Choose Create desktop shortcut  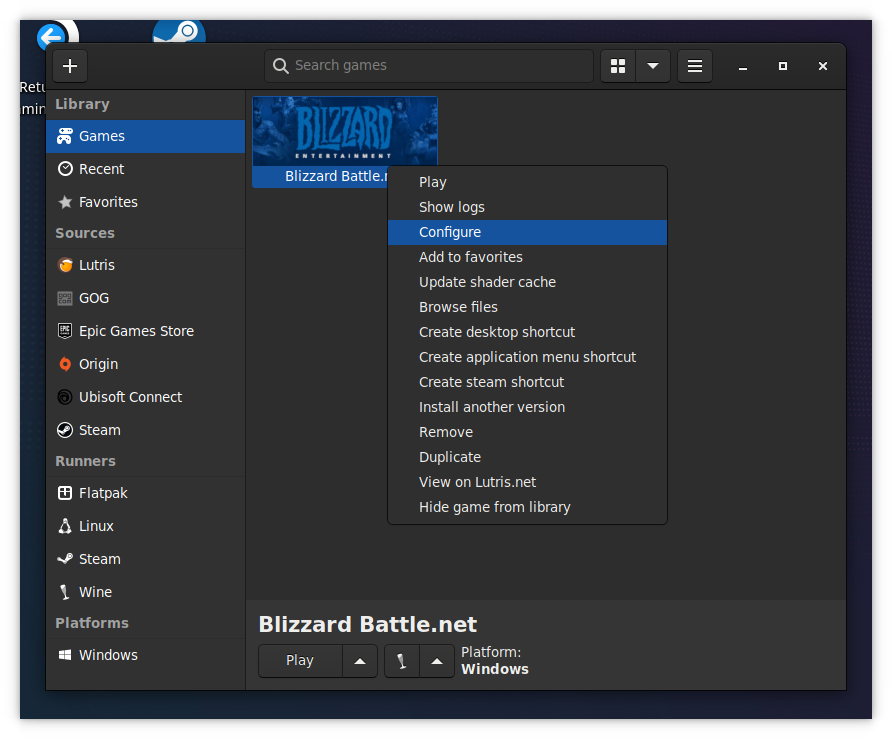527,332
